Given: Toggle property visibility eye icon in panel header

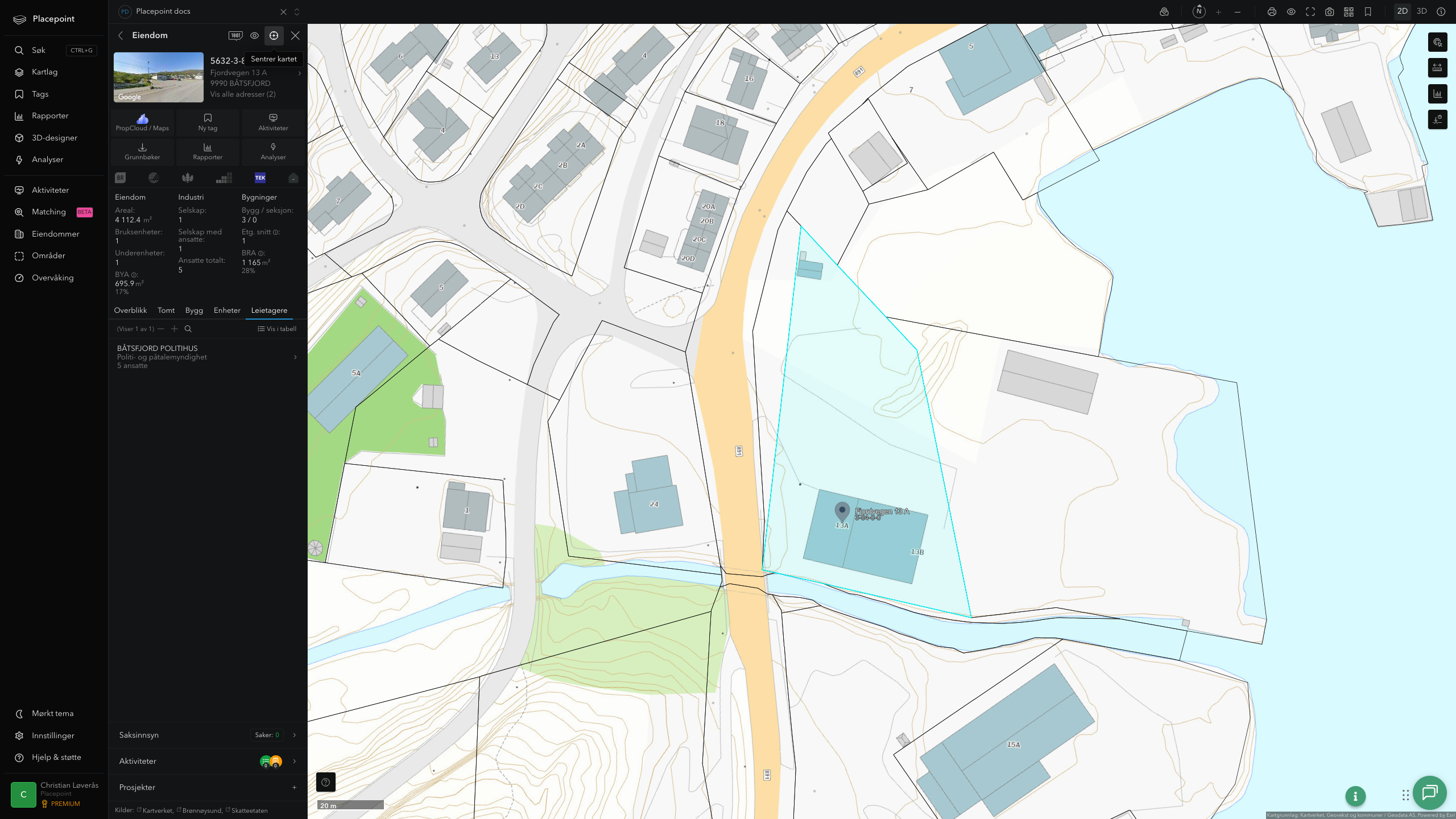Looking at the screenshot, I should [x=254, y=35].
